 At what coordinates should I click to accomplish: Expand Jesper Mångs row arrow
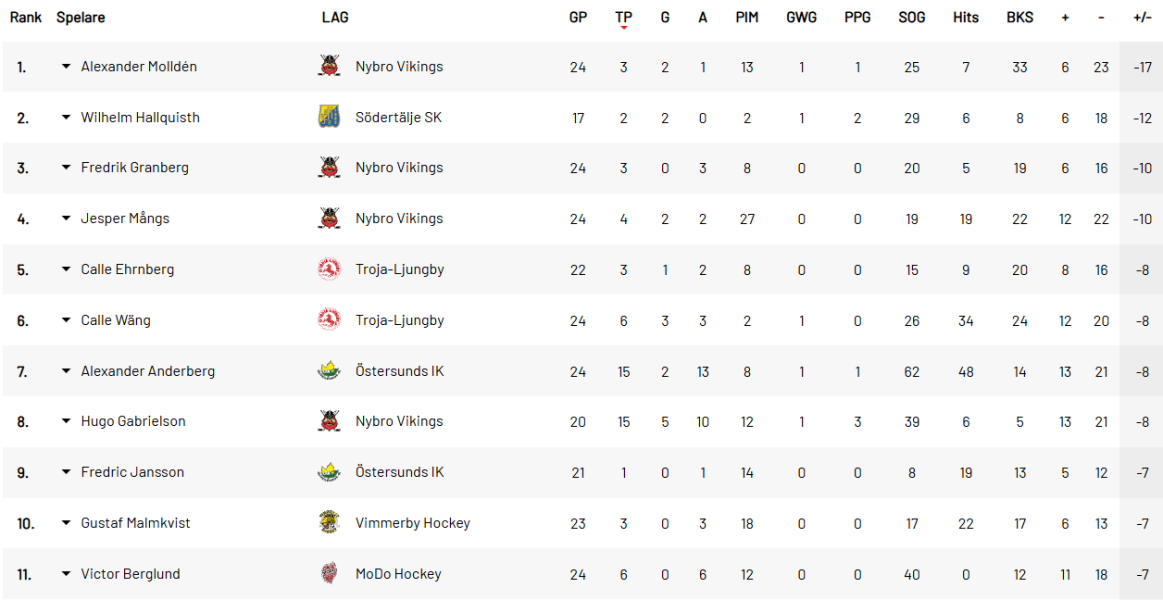pyautogui.click(x=66, y=218)
